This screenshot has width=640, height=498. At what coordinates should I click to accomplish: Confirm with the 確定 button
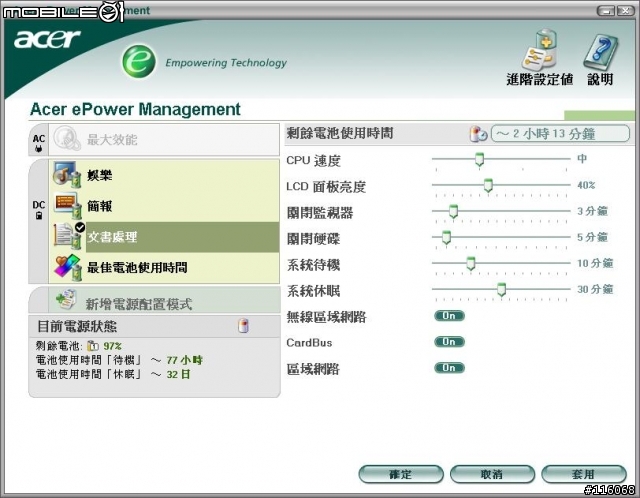click(401, 474)
